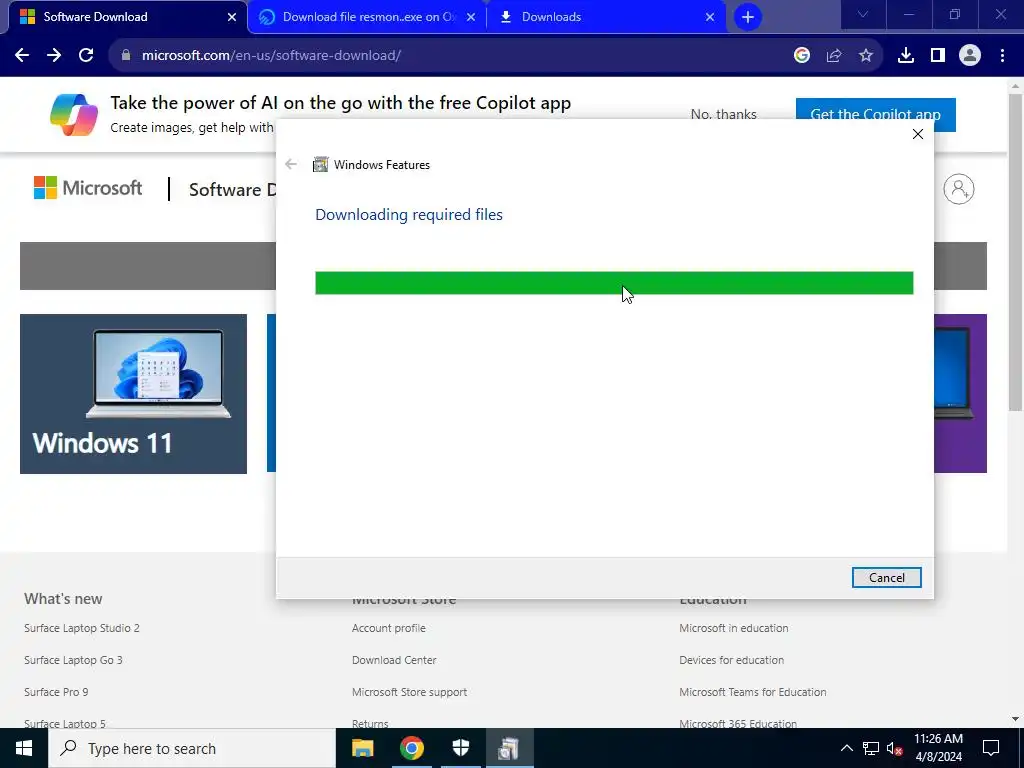Click the Get the Copilot app button
This screenshot has width=1024, height=768.
click(x=875, y=115)
